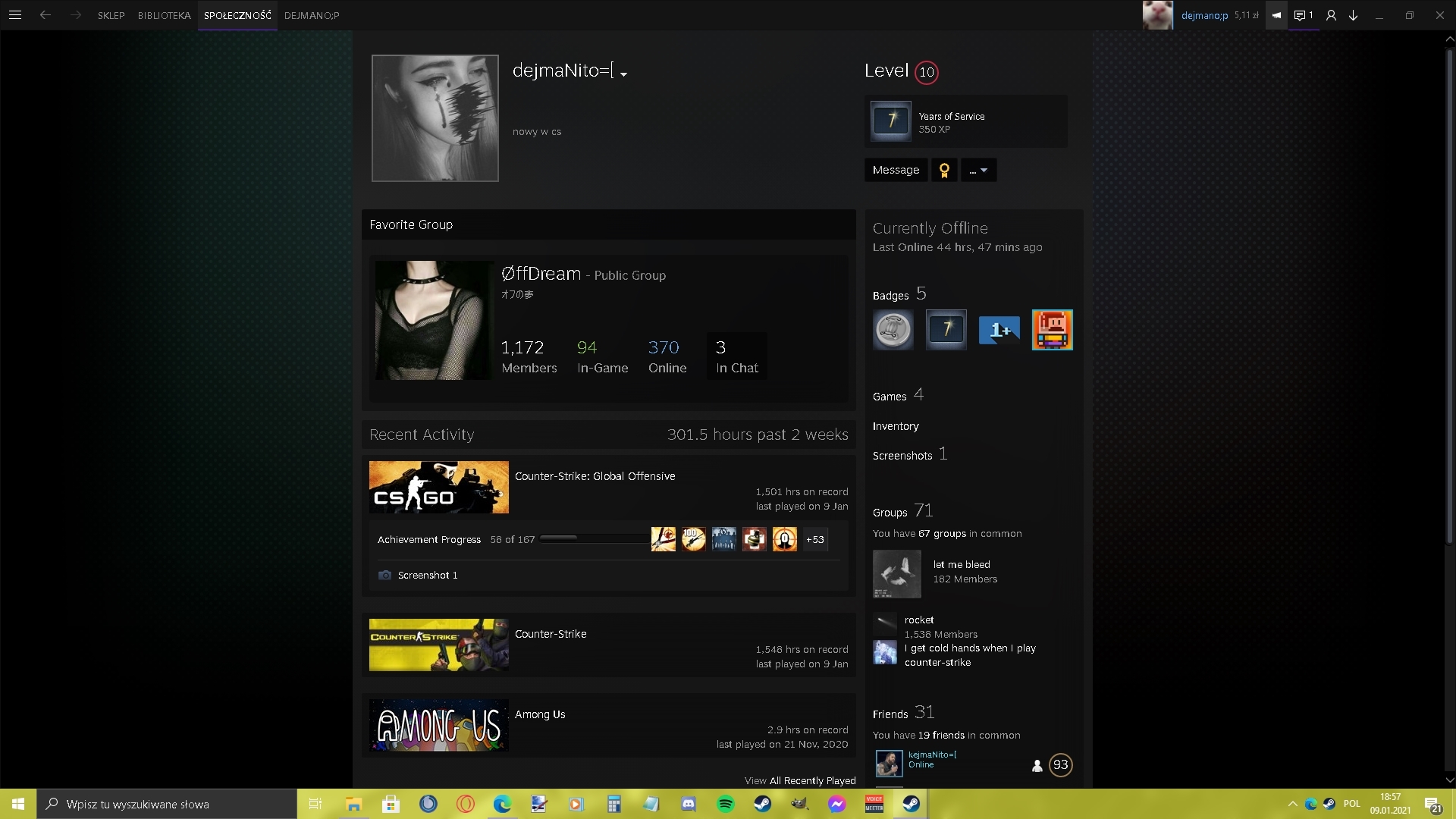
Task: Click the 94 In-Game count
Action: coord(602,356)
